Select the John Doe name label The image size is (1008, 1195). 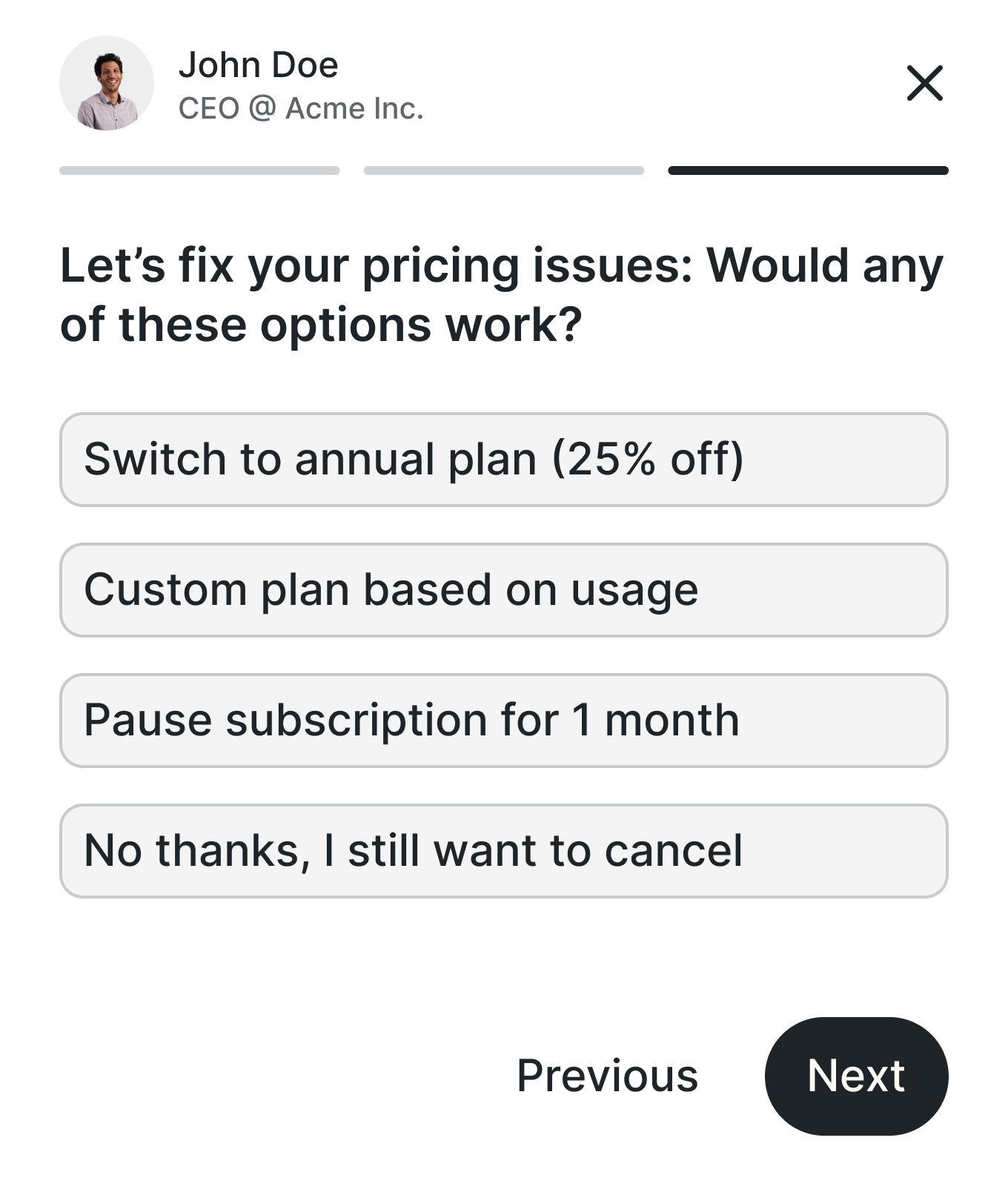tap(258, 65)
